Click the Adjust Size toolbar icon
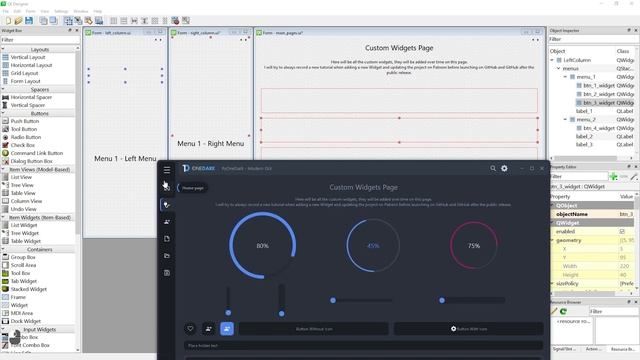Viewport: 640px width, 360px height. coord(186,20)
